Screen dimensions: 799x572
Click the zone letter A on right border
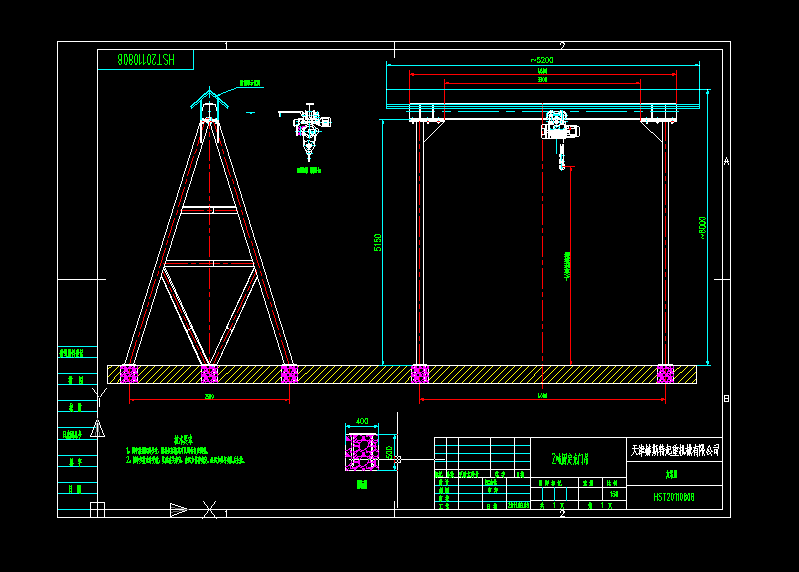727,161
